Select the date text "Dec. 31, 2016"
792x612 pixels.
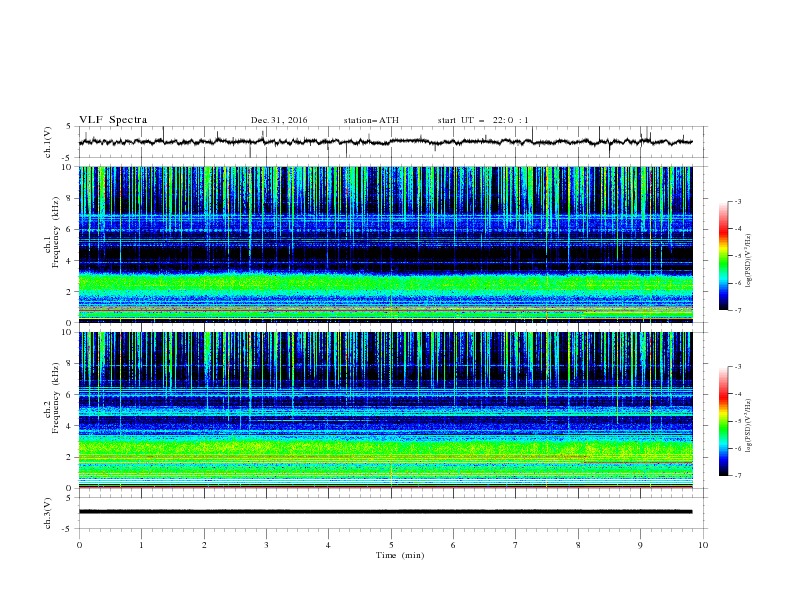pyautogui.click(x=279, y=120)
